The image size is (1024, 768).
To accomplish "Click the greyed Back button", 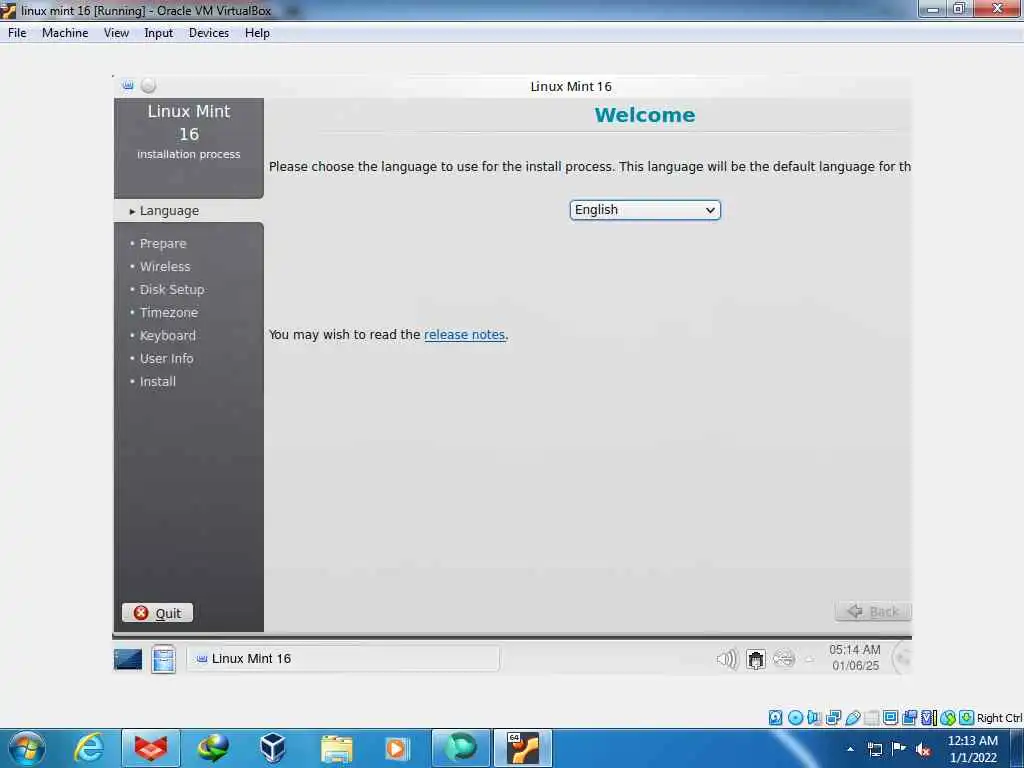I will (872, 611).
